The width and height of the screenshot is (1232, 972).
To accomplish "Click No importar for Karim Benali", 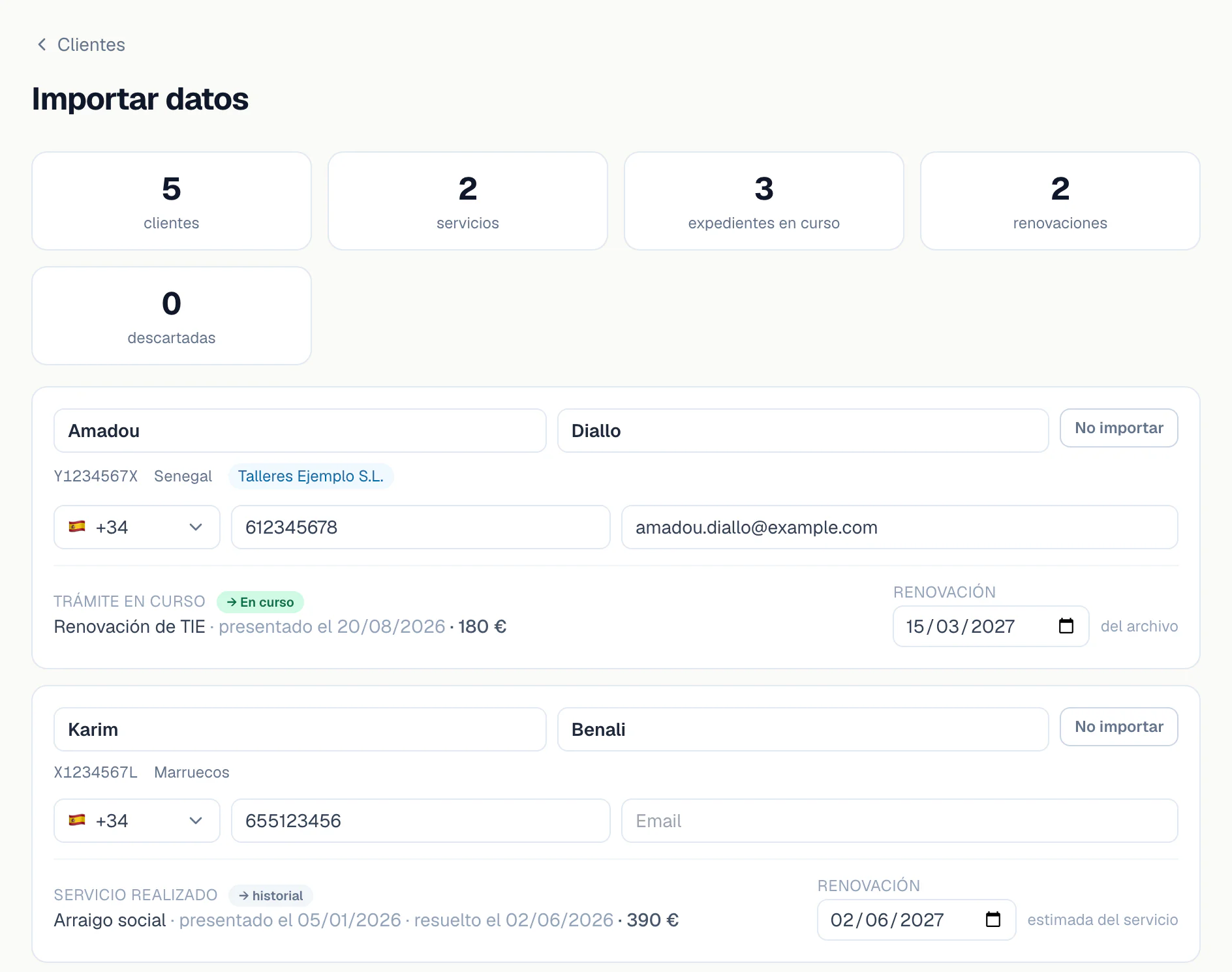I will click(1118, 727).
